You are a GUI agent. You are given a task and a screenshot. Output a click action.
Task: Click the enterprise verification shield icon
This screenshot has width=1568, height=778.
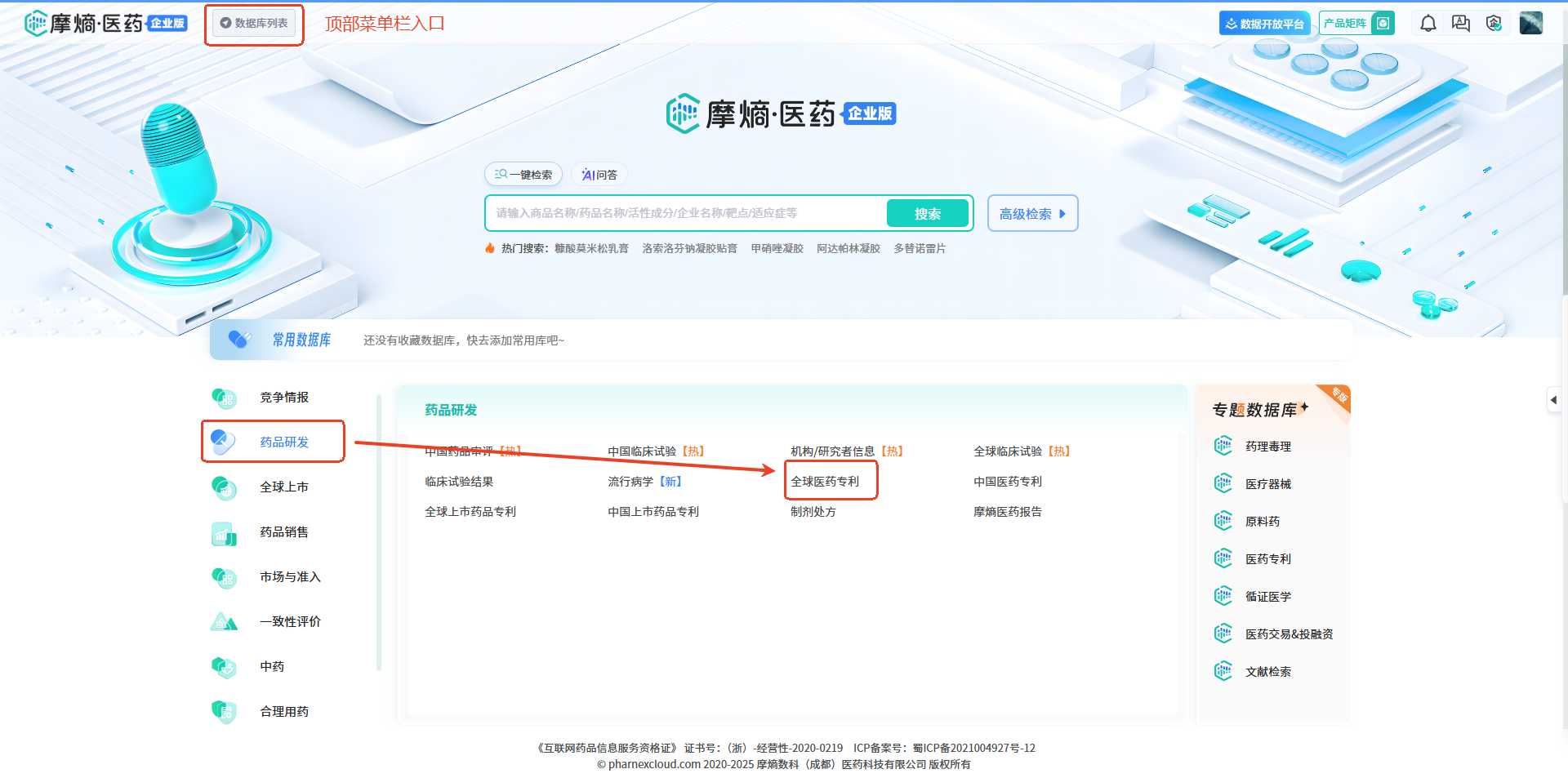point(1494,24)
